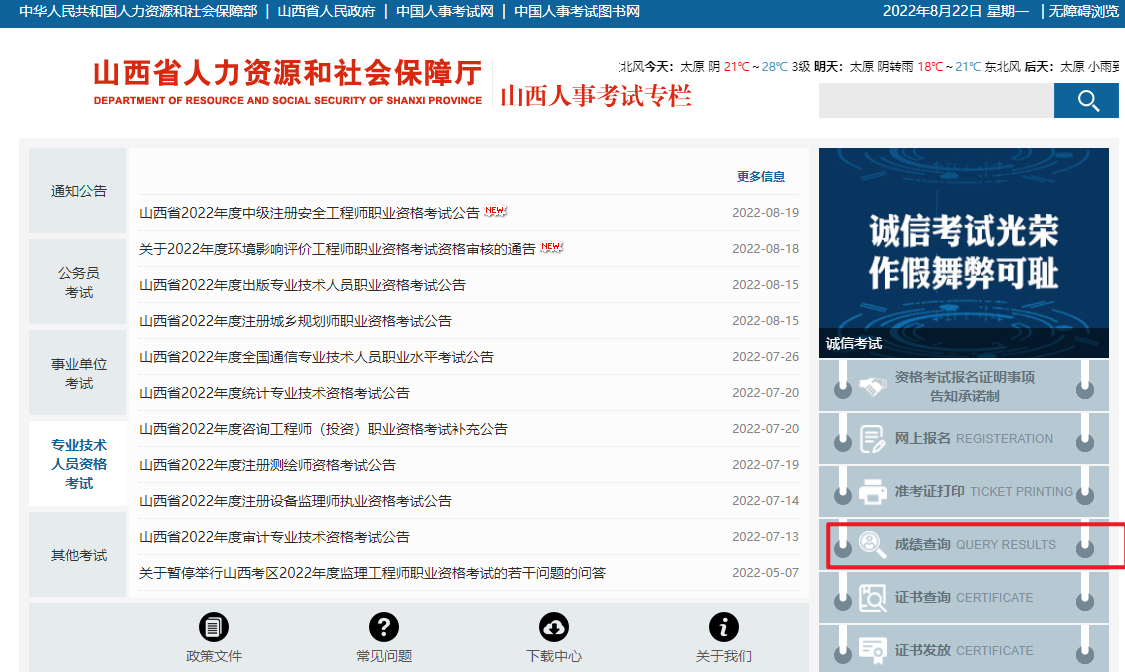
Task: Open the 政策文件 document icon
Action: (x=214, y=627)
